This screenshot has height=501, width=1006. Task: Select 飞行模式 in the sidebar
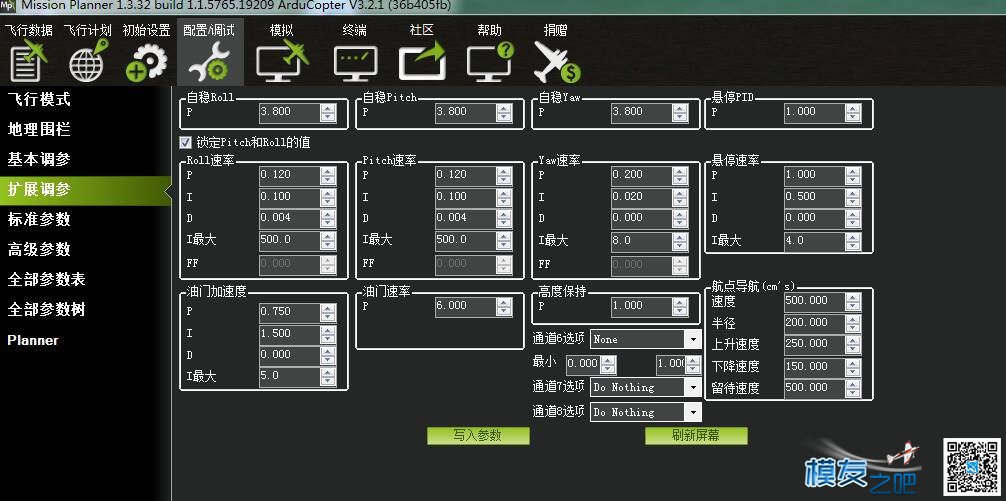coord(39,99)
